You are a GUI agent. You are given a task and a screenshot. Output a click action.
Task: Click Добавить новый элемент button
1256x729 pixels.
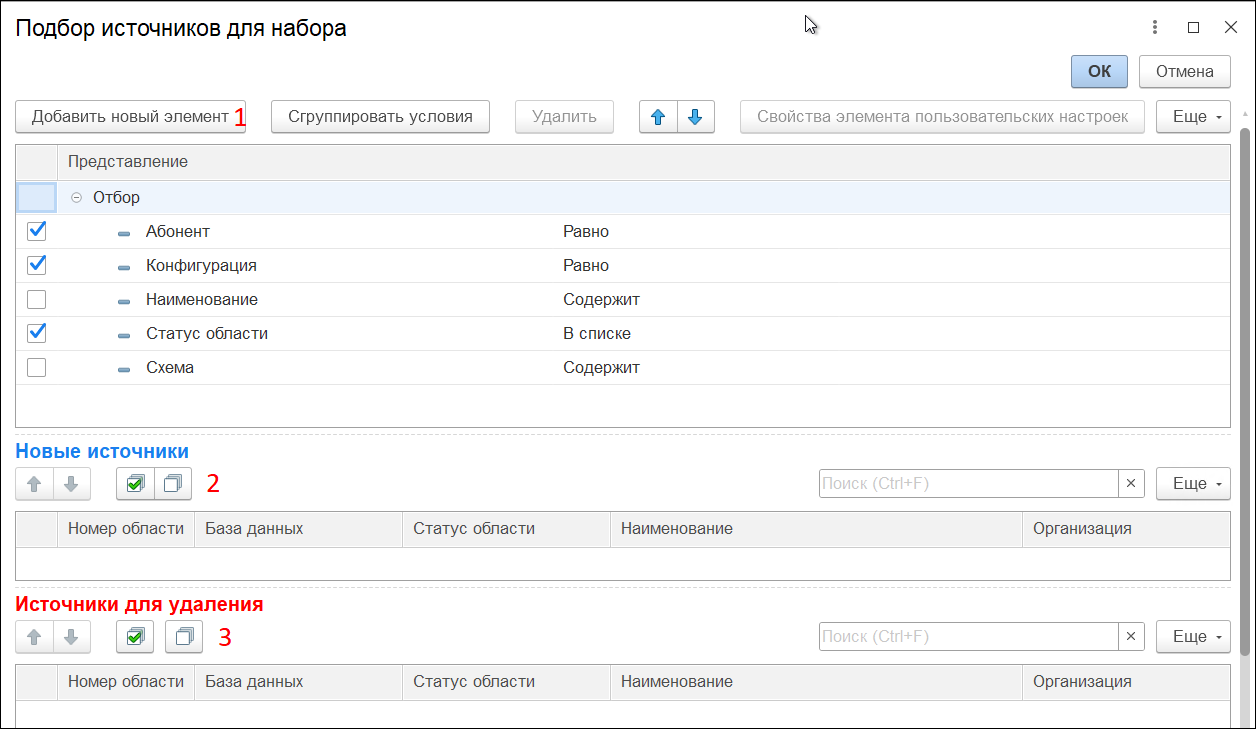(130, 117)
